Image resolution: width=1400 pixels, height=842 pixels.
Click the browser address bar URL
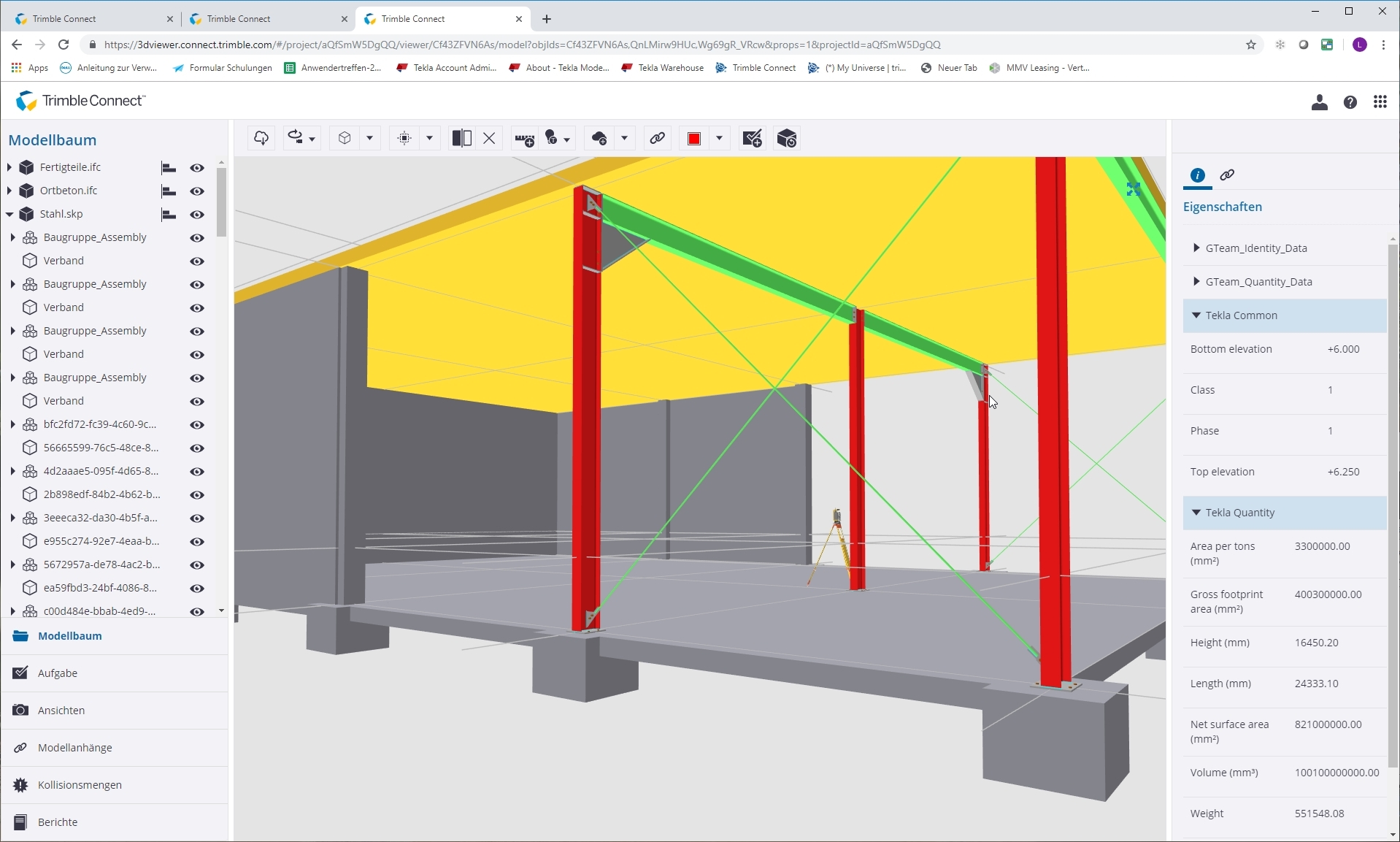[522, 45]
